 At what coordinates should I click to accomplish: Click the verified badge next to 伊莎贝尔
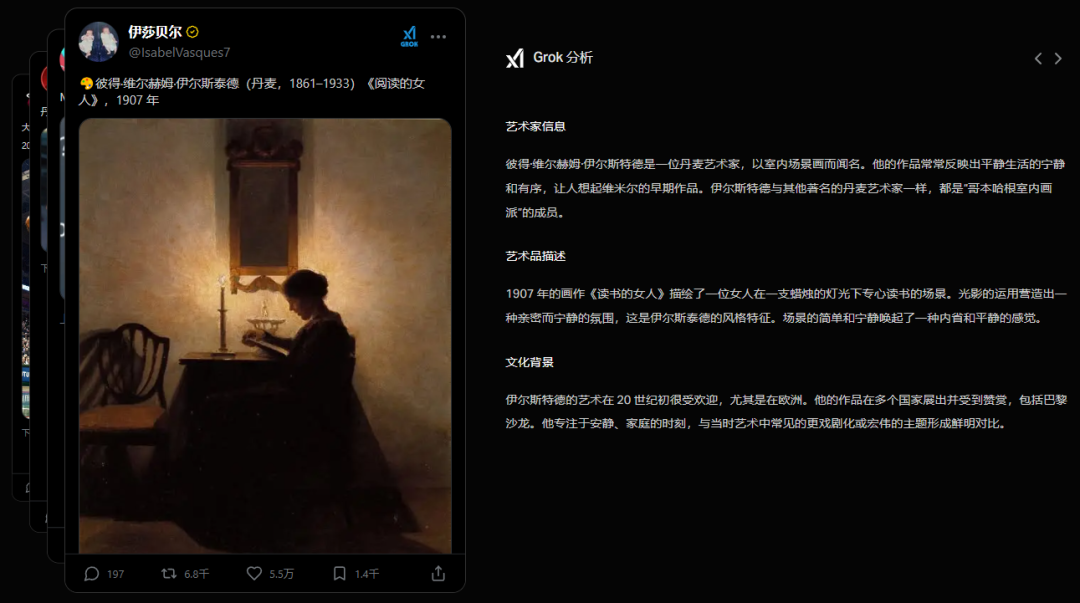(193, 32)
